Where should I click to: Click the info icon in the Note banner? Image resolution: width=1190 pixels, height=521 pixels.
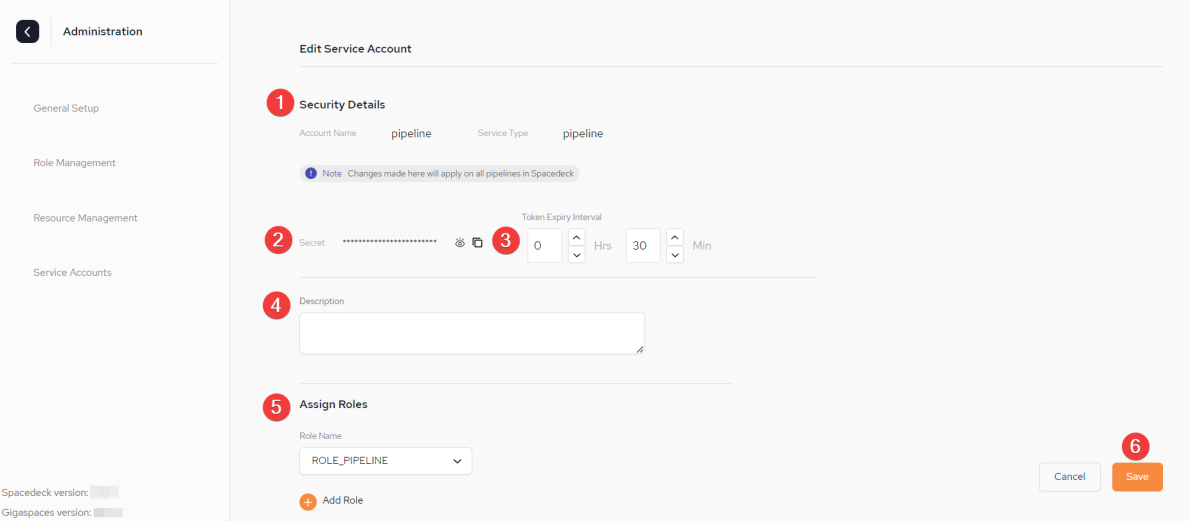(x=311, y=173)
